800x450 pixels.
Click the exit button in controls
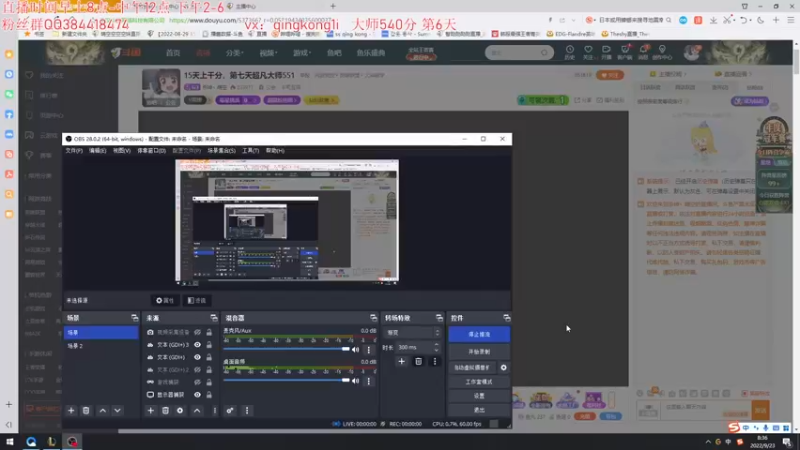point(479,410)
